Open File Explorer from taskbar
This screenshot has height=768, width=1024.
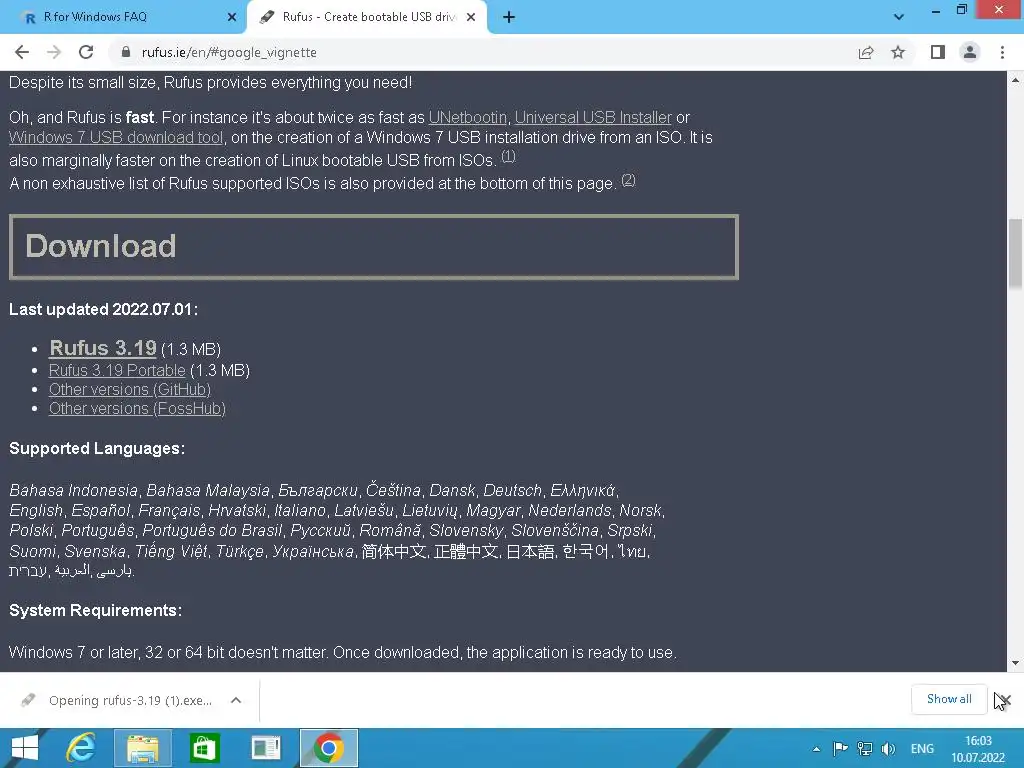point(142,748)
